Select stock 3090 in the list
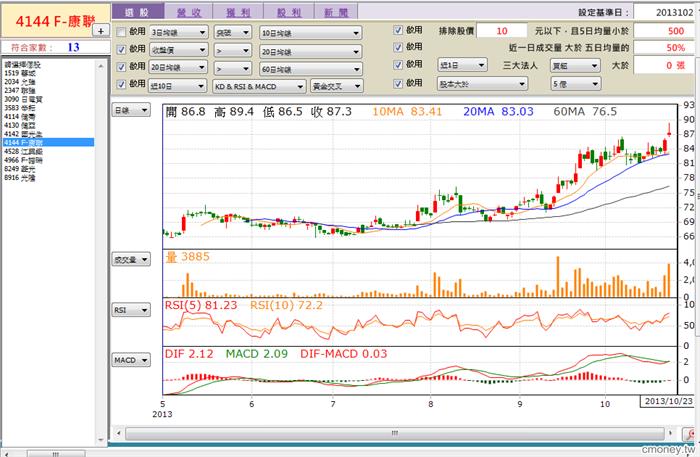 (x=48, y=99)
